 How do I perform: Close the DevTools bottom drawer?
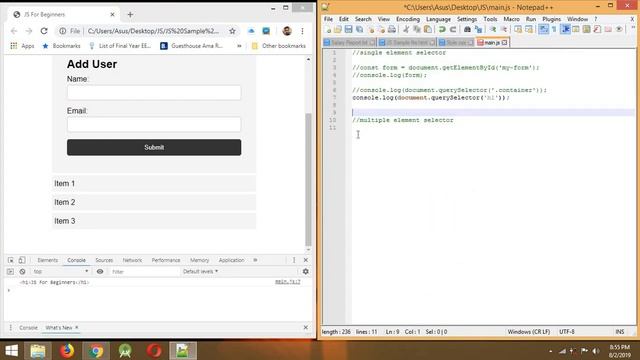coord(306,328)
